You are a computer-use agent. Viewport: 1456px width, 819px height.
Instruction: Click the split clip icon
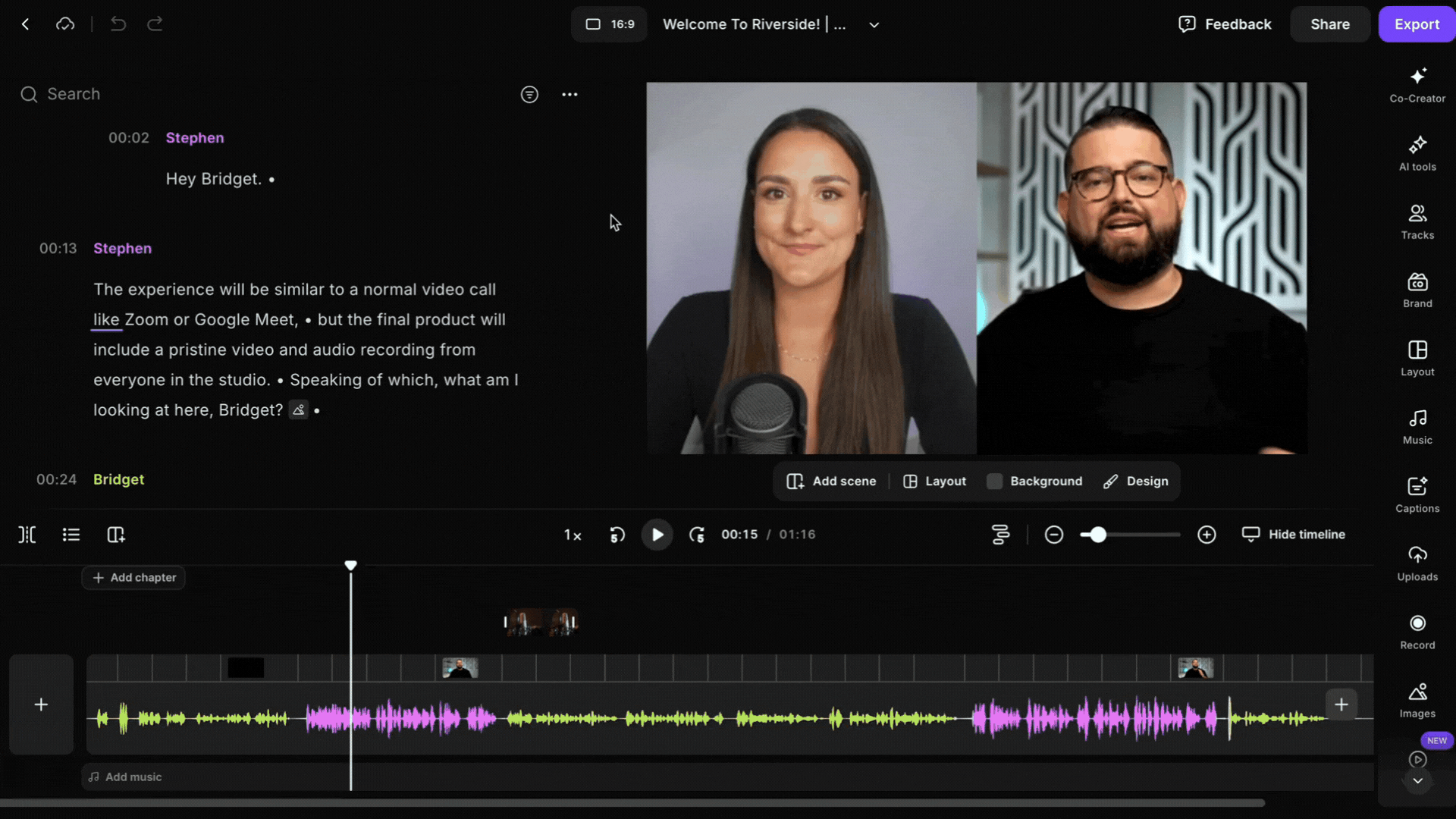coord(27,535)
